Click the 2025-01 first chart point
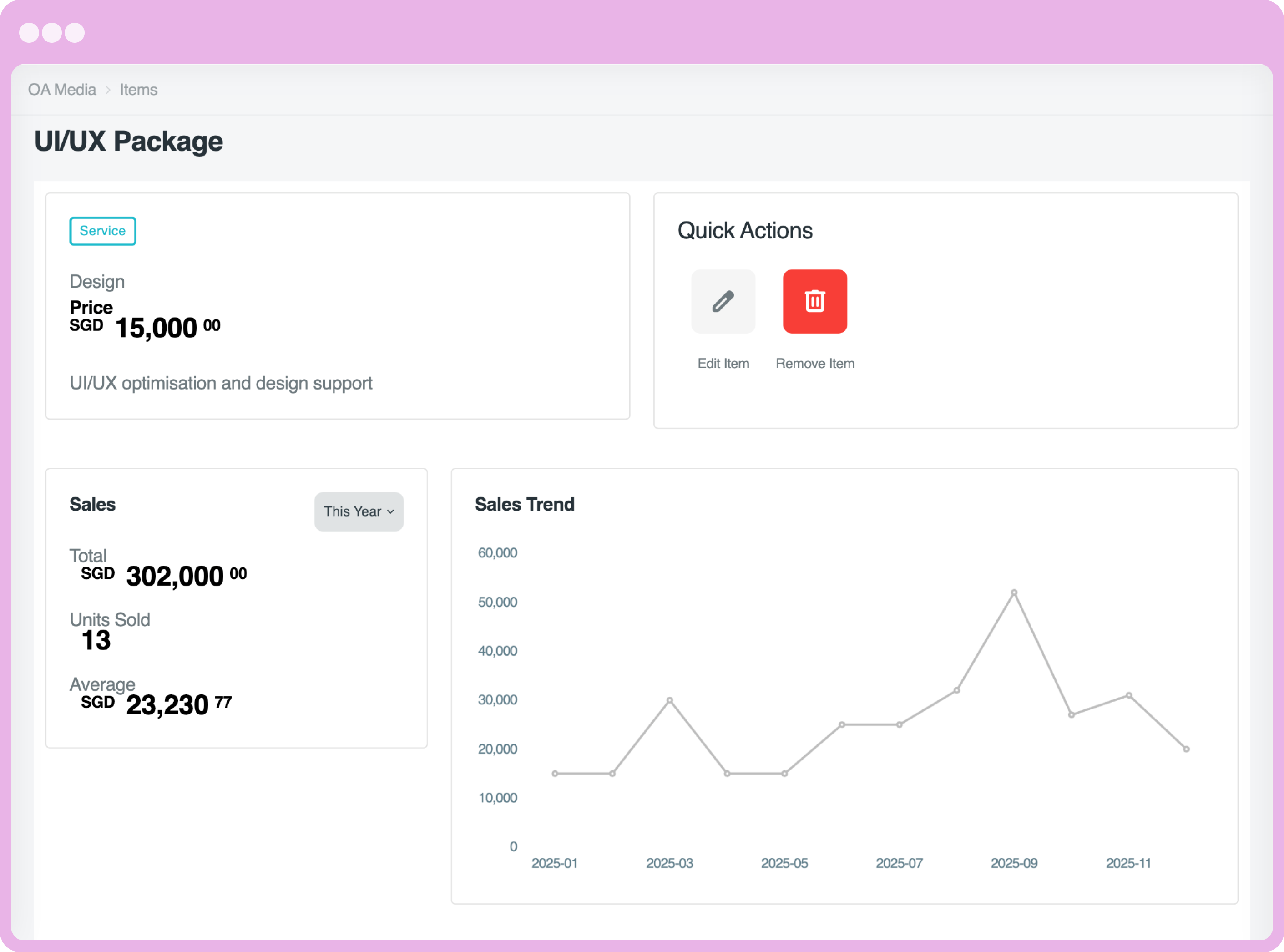This screenshot has height=952, width=1284. pos(555,773)
